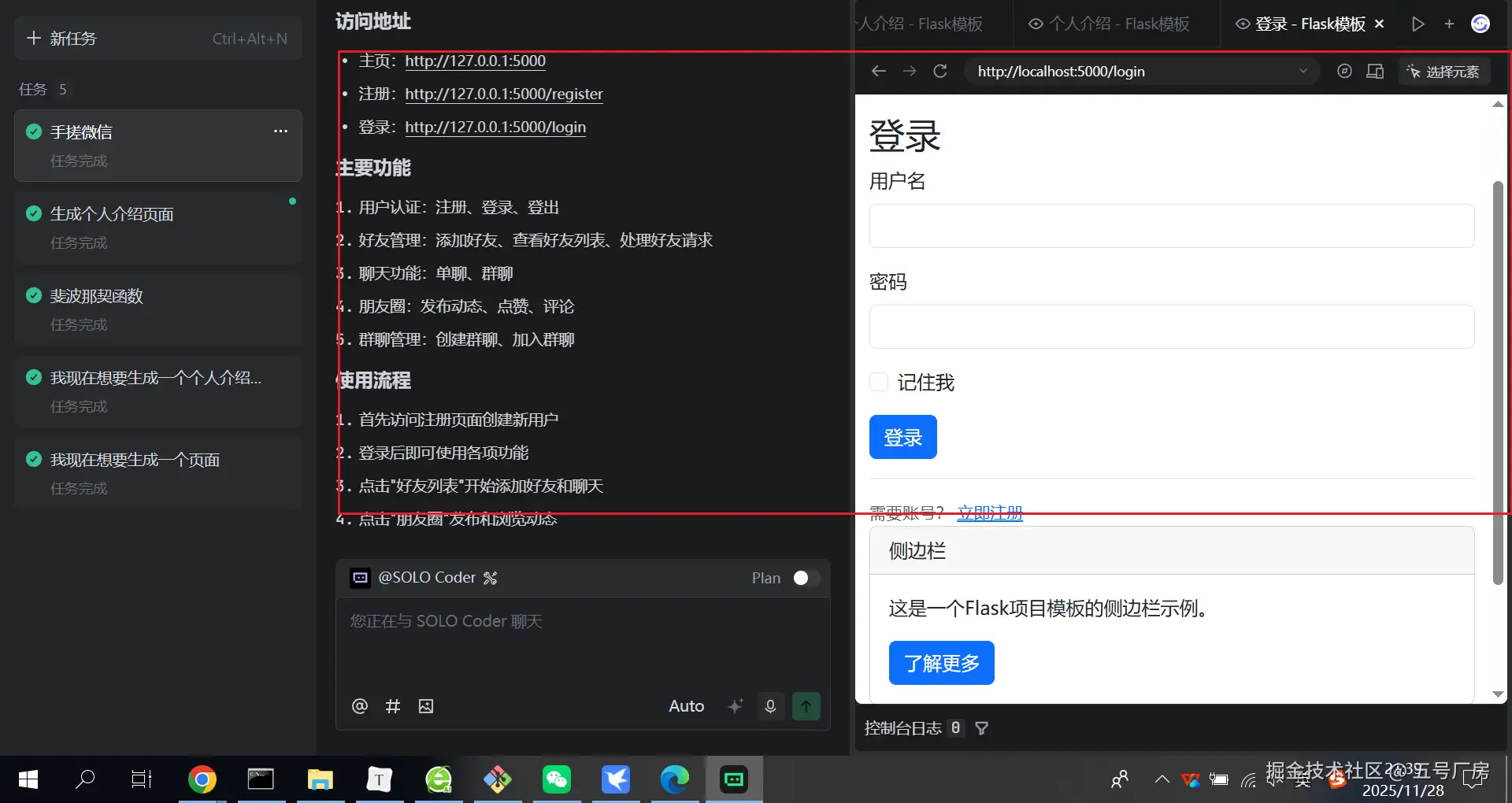Open the Auto model selector

(x=686, y=706)
